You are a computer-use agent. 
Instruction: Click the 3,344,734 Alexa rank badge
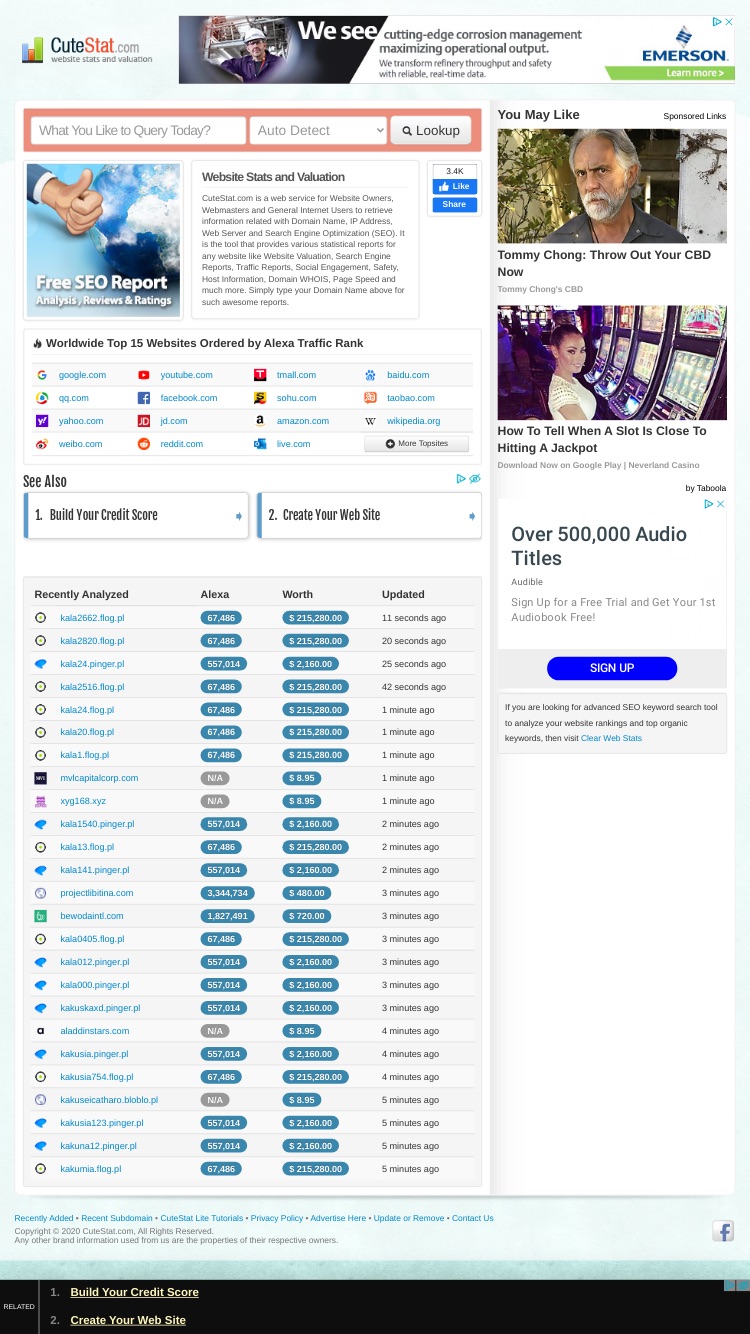[227, 893]
